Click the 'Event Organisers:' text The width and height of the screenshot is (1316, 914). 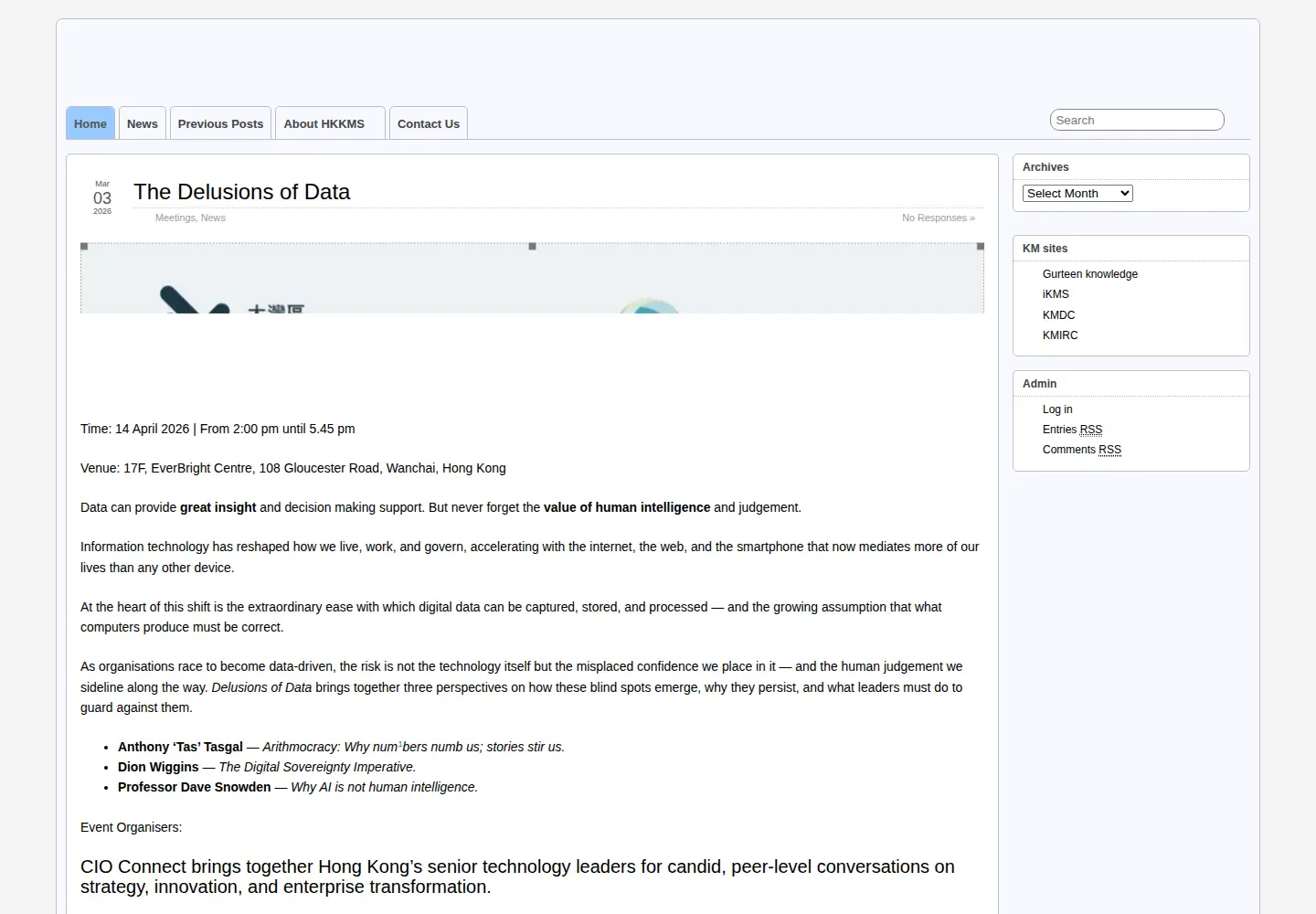click(x=131, y=827)
